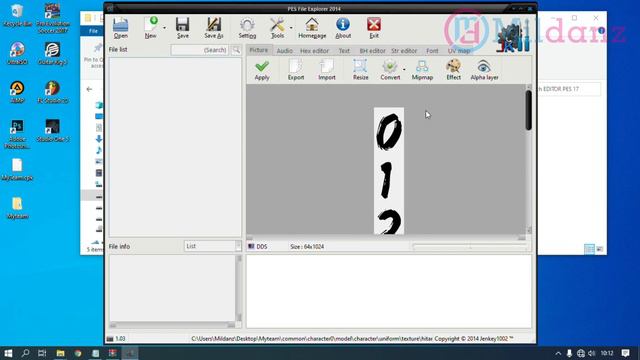Image resolution: width=640 pixels, height=360 pixels.
Task: Click the DDS format label
Action: (262, 247)
